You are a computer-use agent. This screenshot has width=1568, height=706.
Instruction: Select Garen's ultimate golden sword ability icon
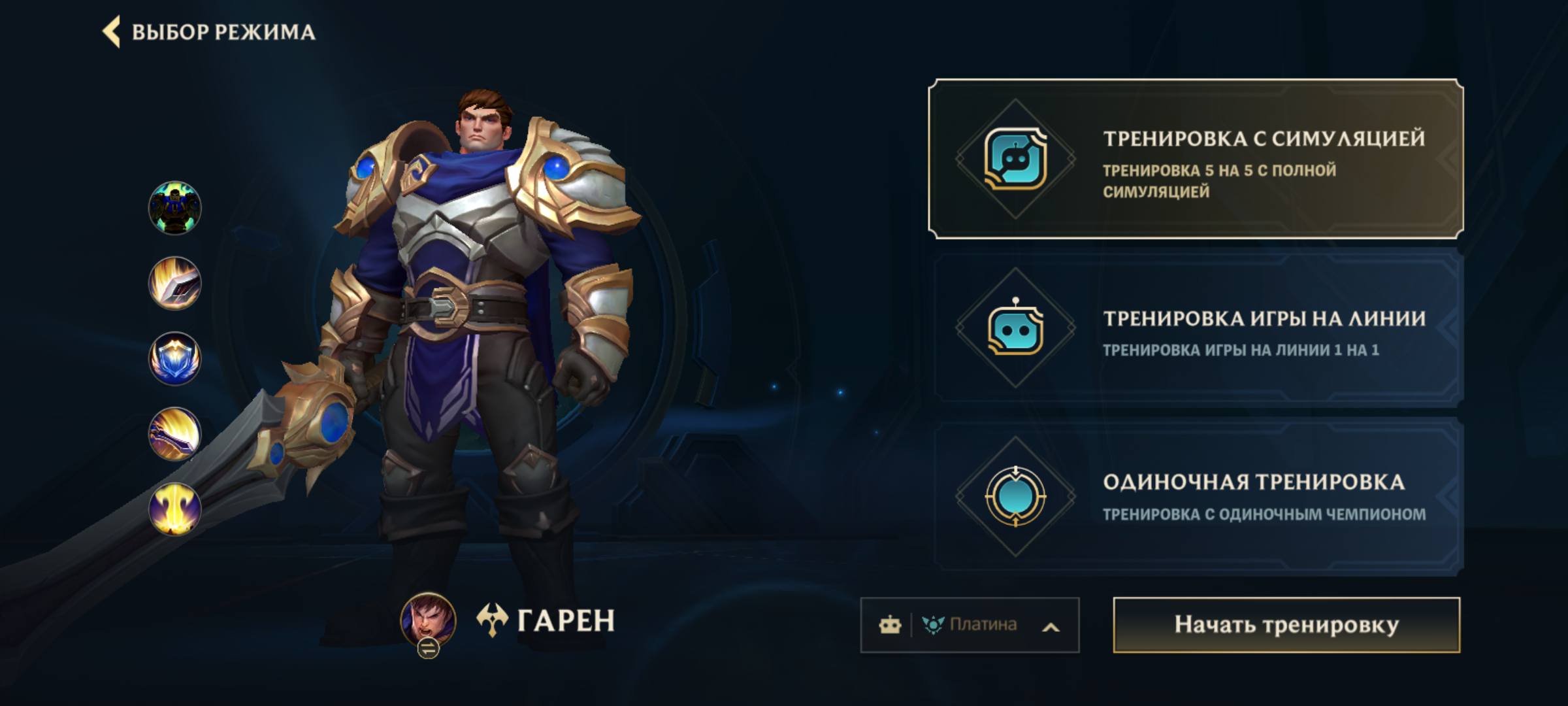[174, 509]
